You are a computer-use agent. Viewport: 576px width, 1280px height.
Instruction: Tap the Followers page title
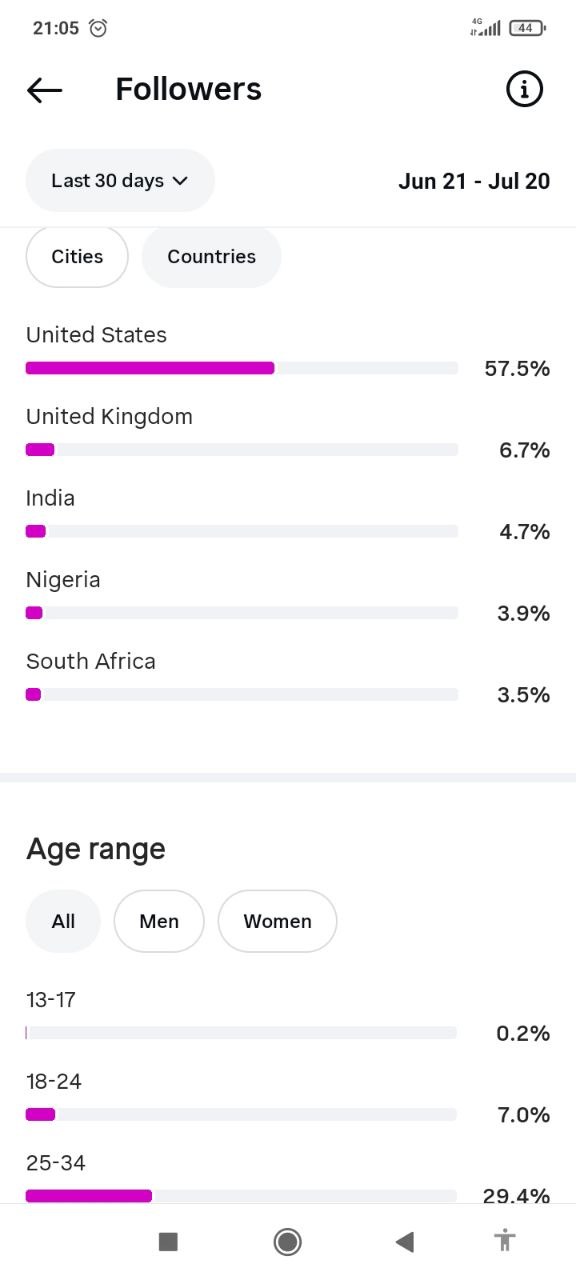(x=188, y=89)
